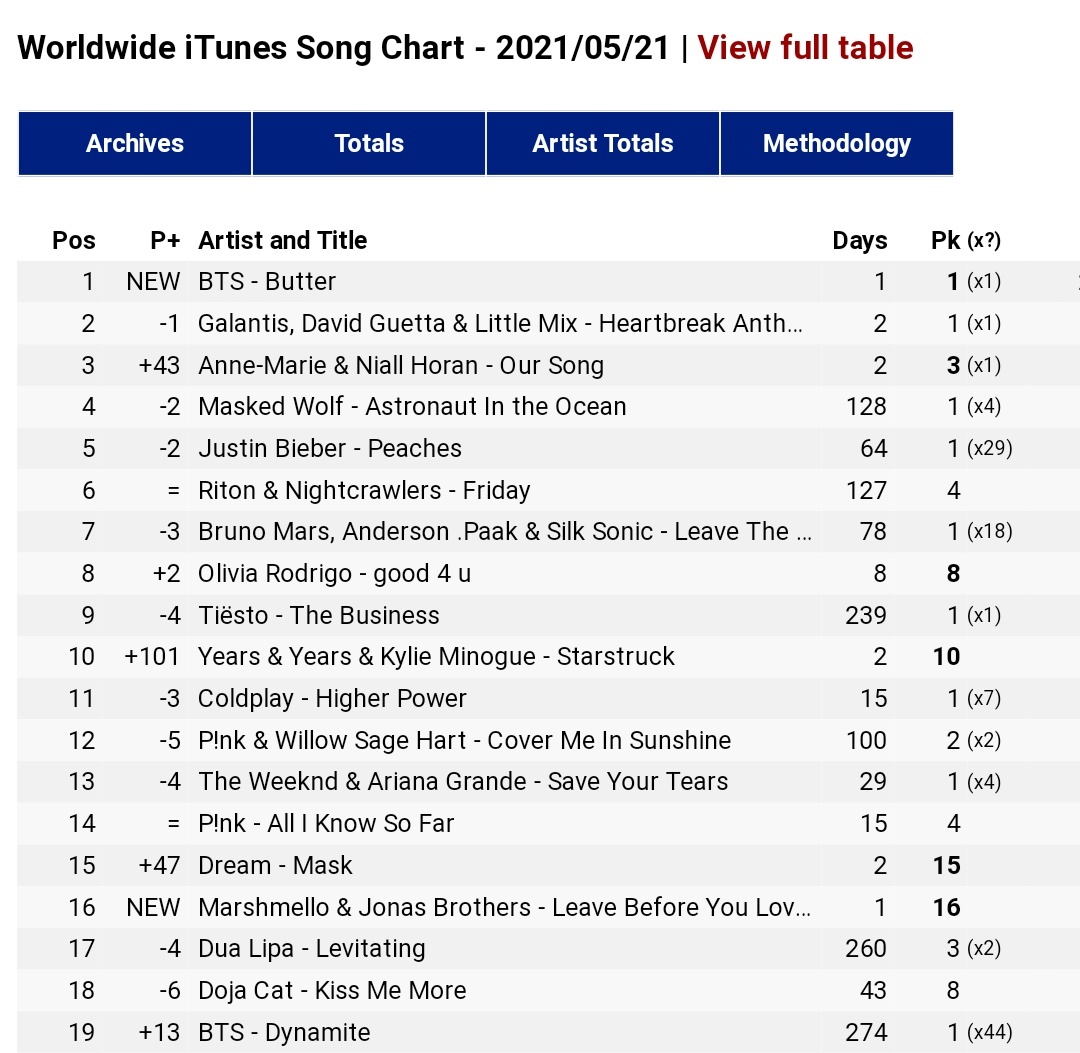Click Masked Wolf - Astronaut In the Ocean

click(412, 407)
